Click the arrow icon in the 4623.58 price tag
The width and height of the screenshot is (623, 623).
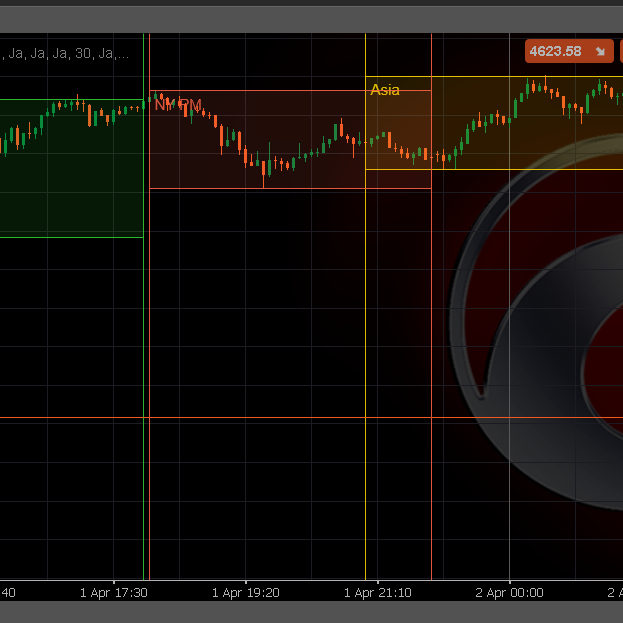[x=600, y=51]
